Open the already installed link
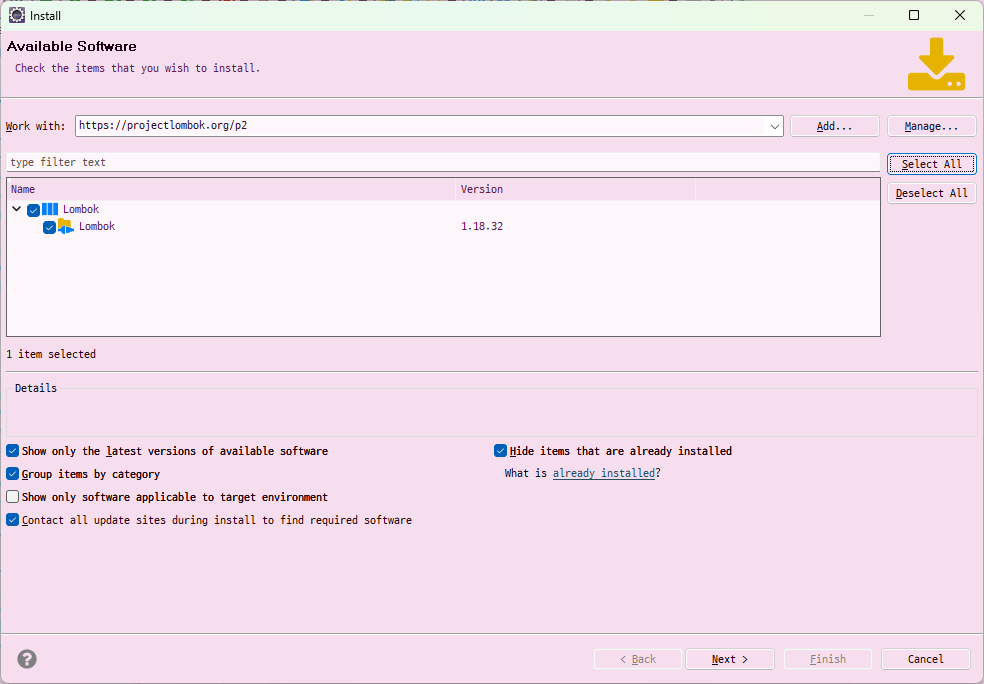Screen dimensions: 984x684 [604, 473]
